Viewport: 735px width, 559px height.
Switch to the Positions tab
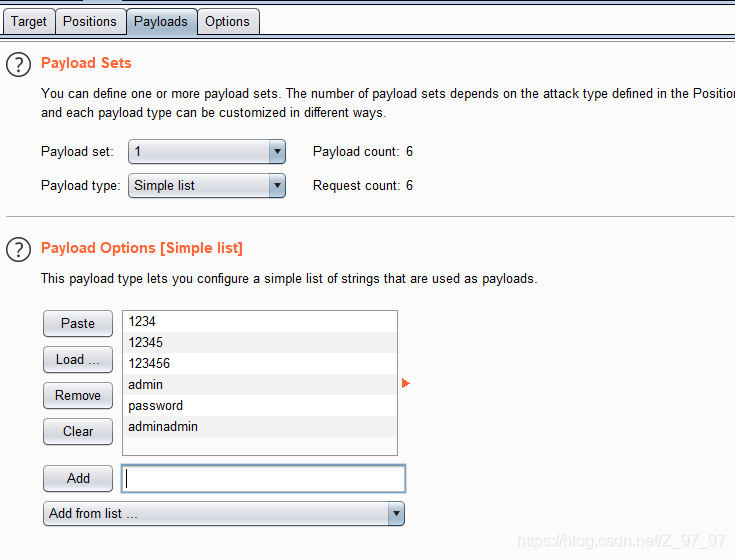[x=90, y=22]
